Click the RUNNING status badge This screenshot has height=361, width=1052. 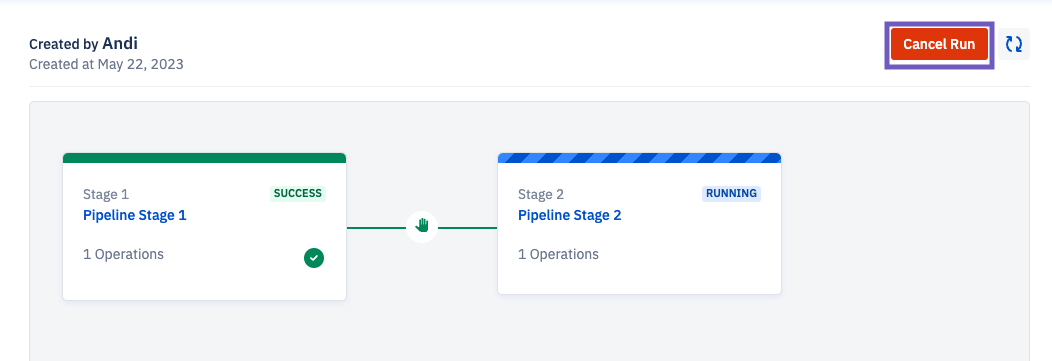coord(731,194)
